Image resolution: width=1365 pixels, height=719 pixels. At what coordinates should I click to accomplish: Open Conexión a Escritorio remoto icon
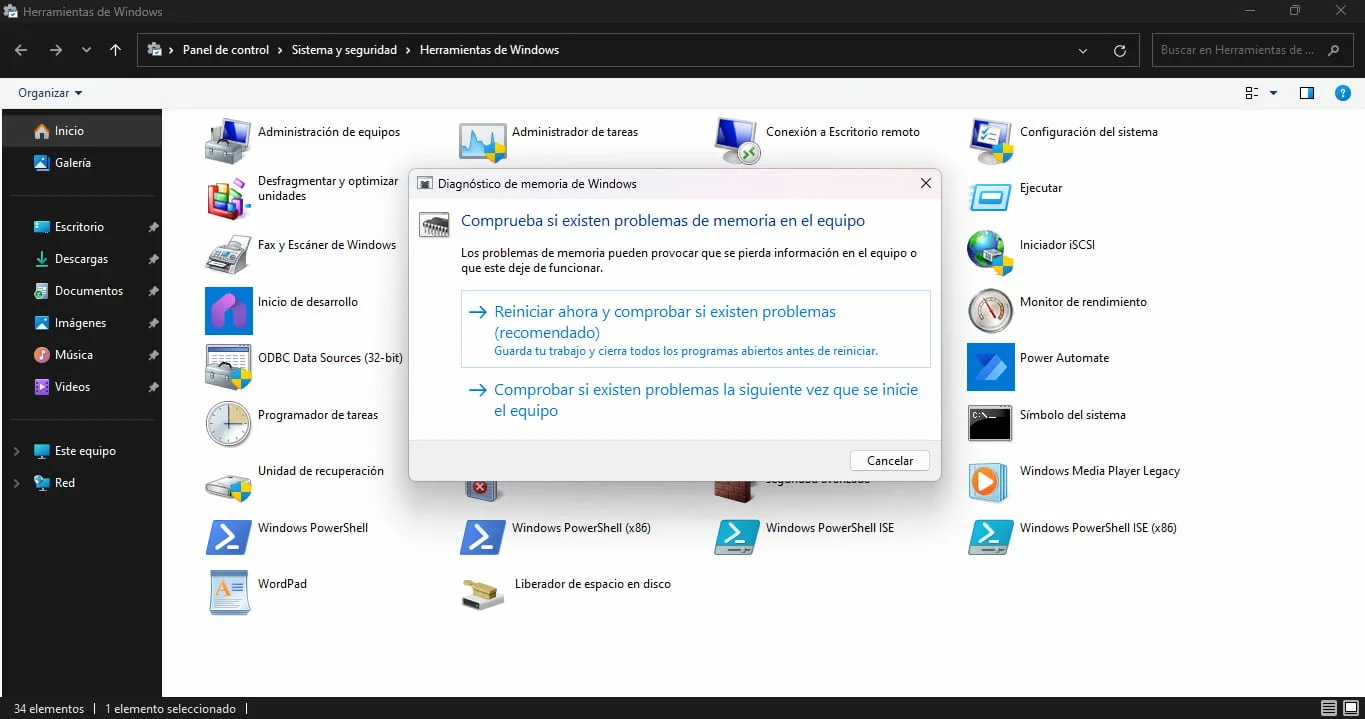pos(738,140)
